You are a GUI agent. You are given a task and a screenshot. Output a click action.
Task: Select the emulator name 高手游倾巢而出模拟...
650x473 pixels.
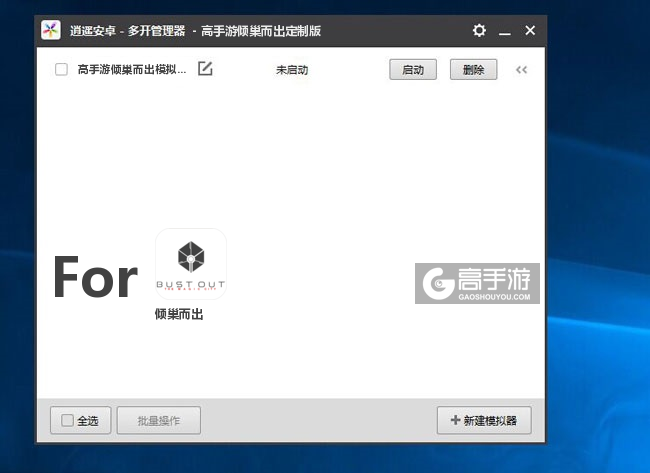tap(132, 69)
